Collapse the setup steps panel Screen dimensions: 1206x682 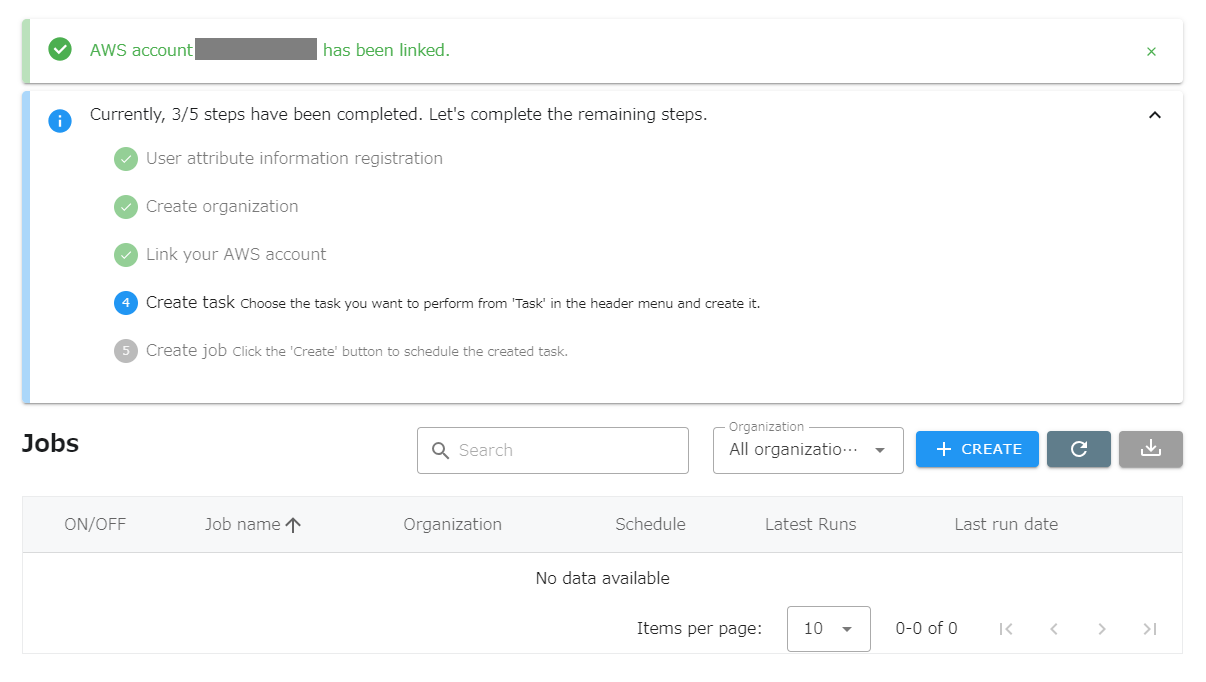point(1154,115)
